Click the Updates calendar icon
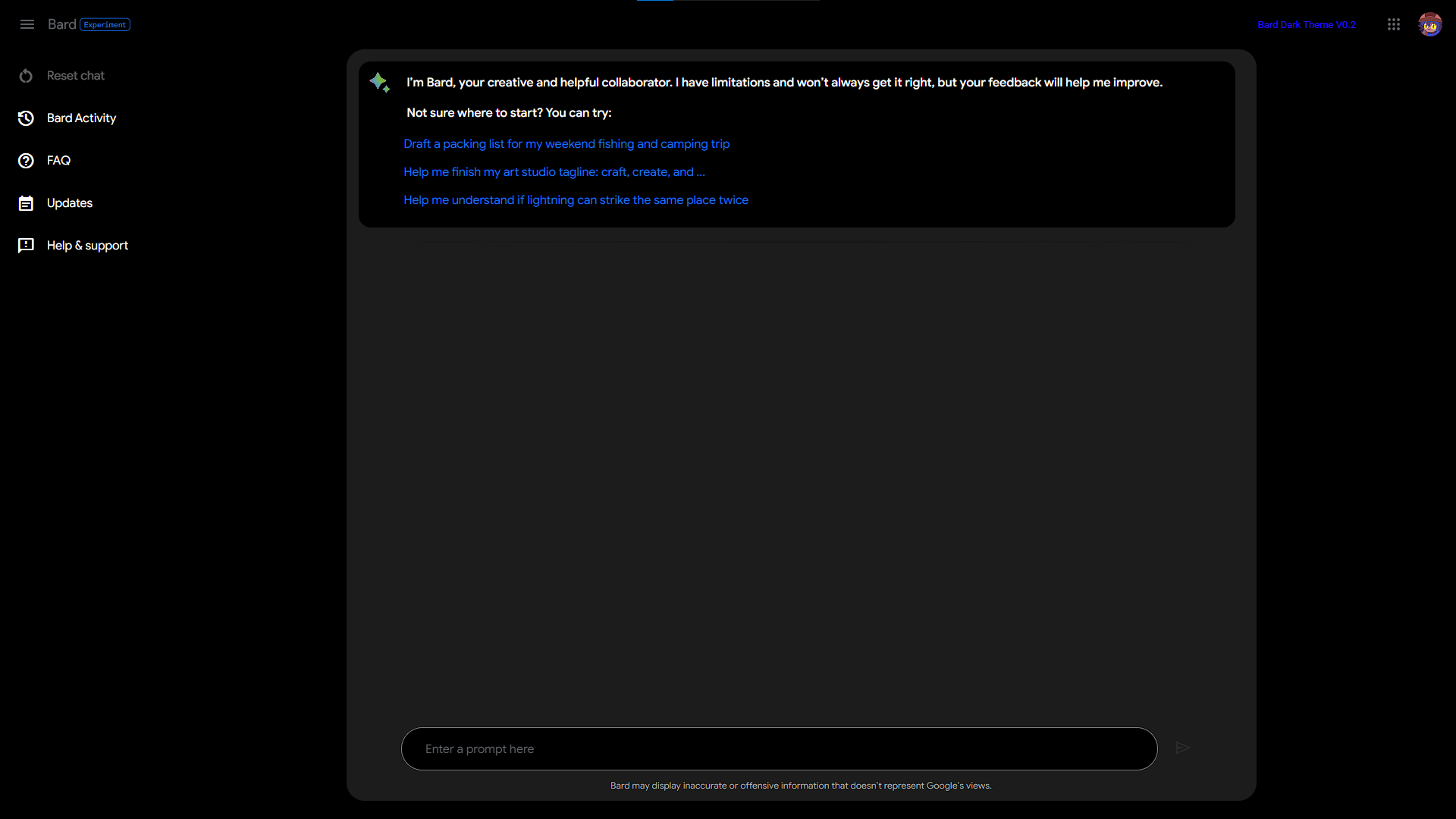This screenshot has height=819, width=1456. pyautogui.click(x=26, y=203)
